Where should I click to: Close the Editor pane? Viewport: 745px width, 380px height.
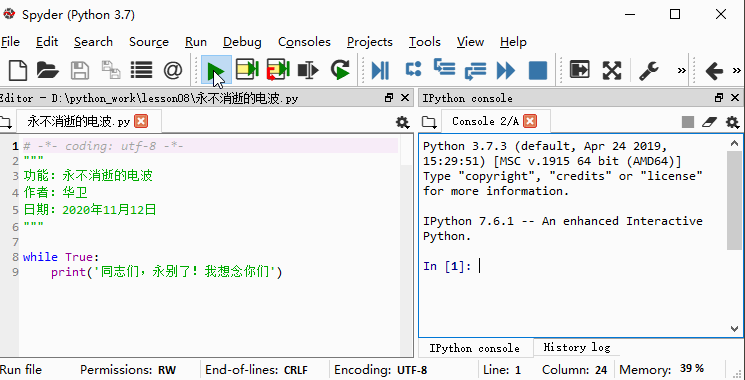405,98
